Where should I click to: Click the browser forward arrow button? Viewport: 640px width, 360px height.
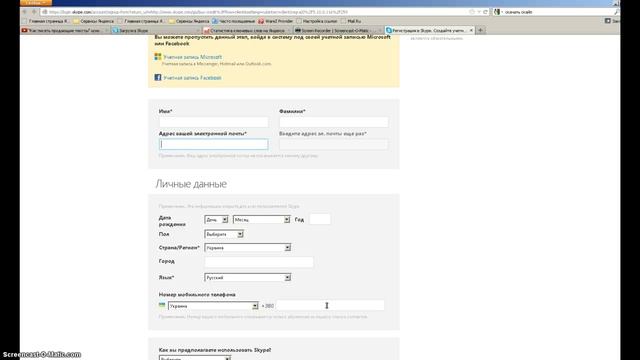click(34, 12)
